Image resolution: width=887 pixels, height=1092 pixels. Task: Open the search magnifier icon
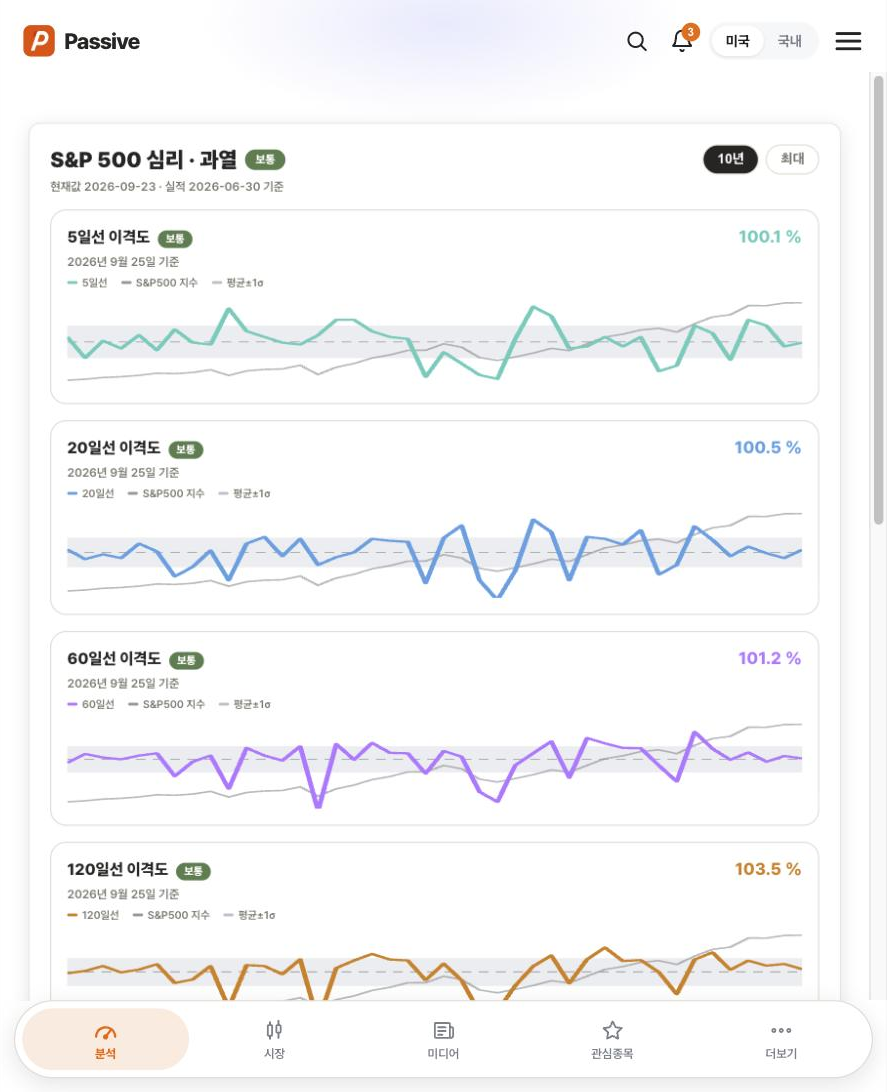pyautogui.click(x=636, y=41)
